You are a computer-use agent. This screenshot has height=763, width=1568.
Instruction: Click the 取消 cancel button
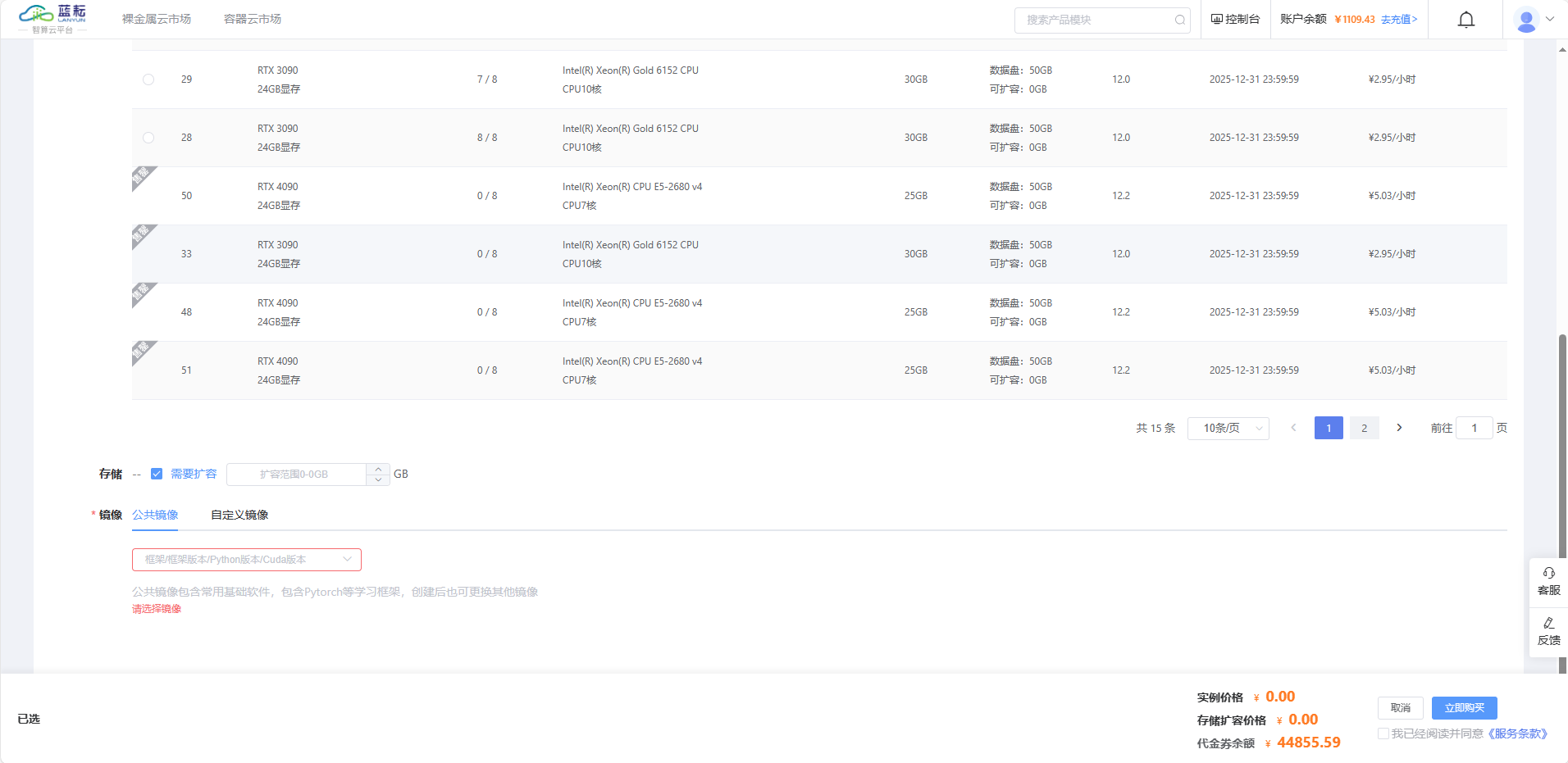[x=1401, y=708]
